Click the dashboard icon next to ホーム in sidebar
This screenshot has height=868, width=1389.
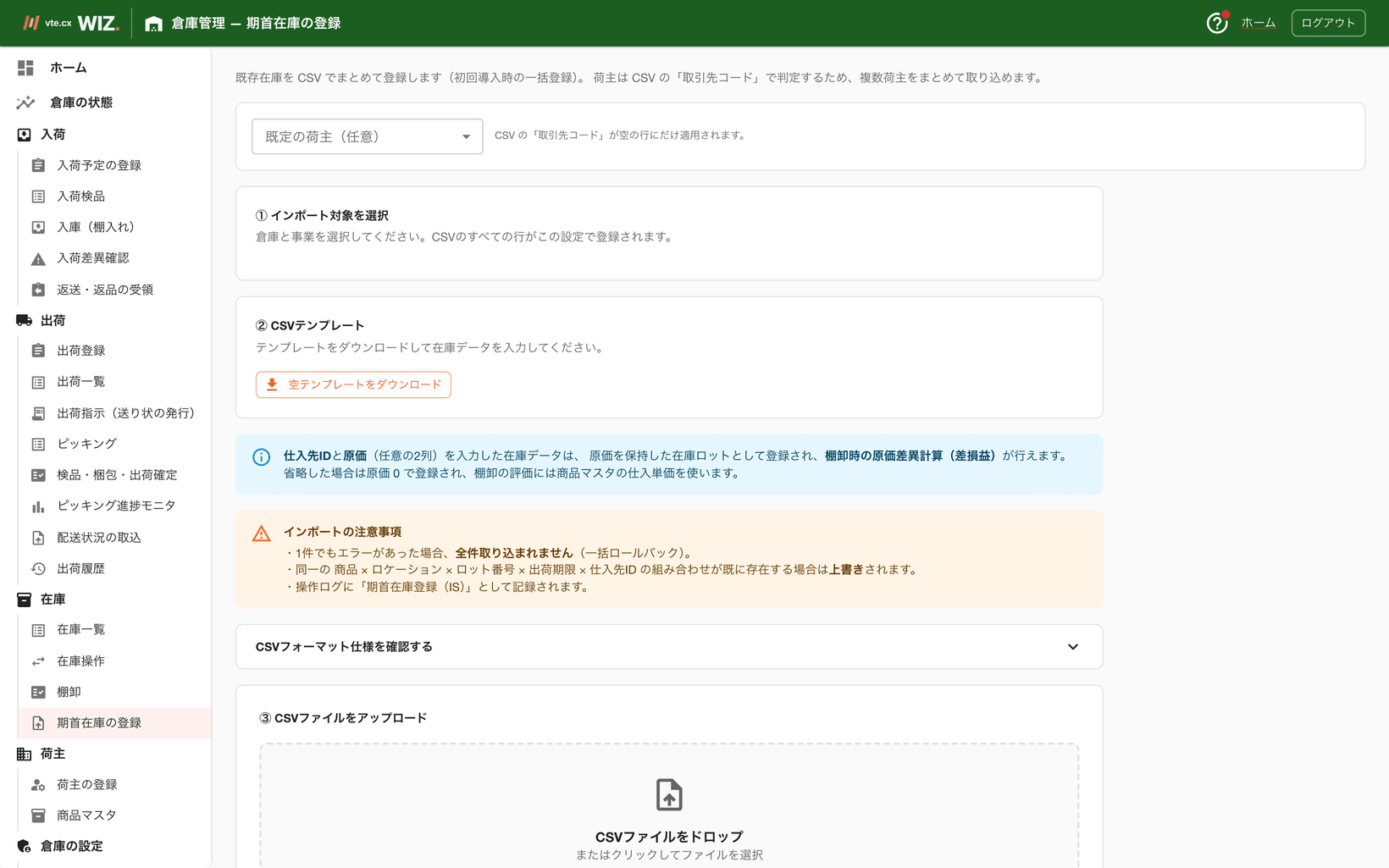[x=25, y=68]
